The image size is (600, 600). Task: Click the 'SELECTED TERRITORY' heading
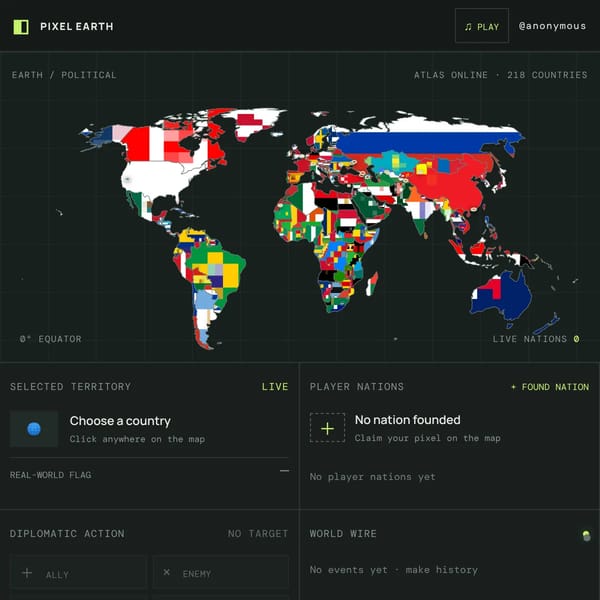click(70, 386)
